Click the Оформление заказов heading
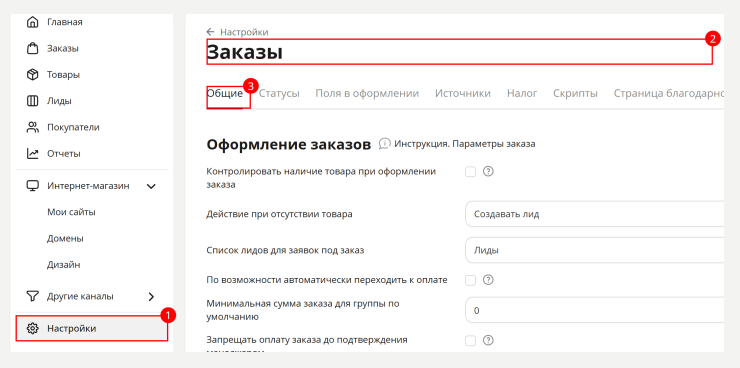The image size is (740, 368). tap(289, 144)
